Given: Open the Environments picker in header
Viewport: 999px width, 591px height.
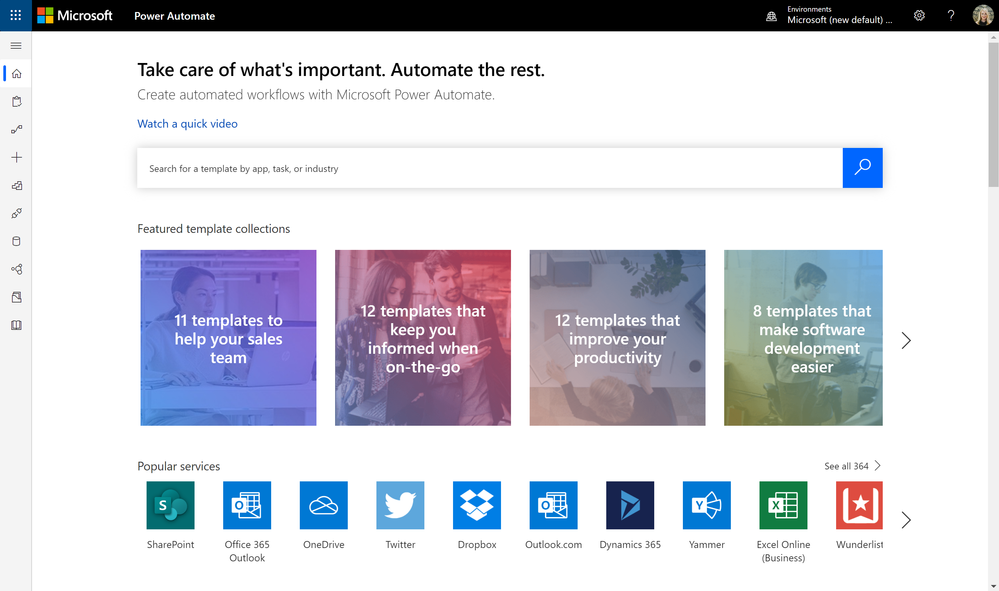Looking at the screenshot, I should pos(829,15).
